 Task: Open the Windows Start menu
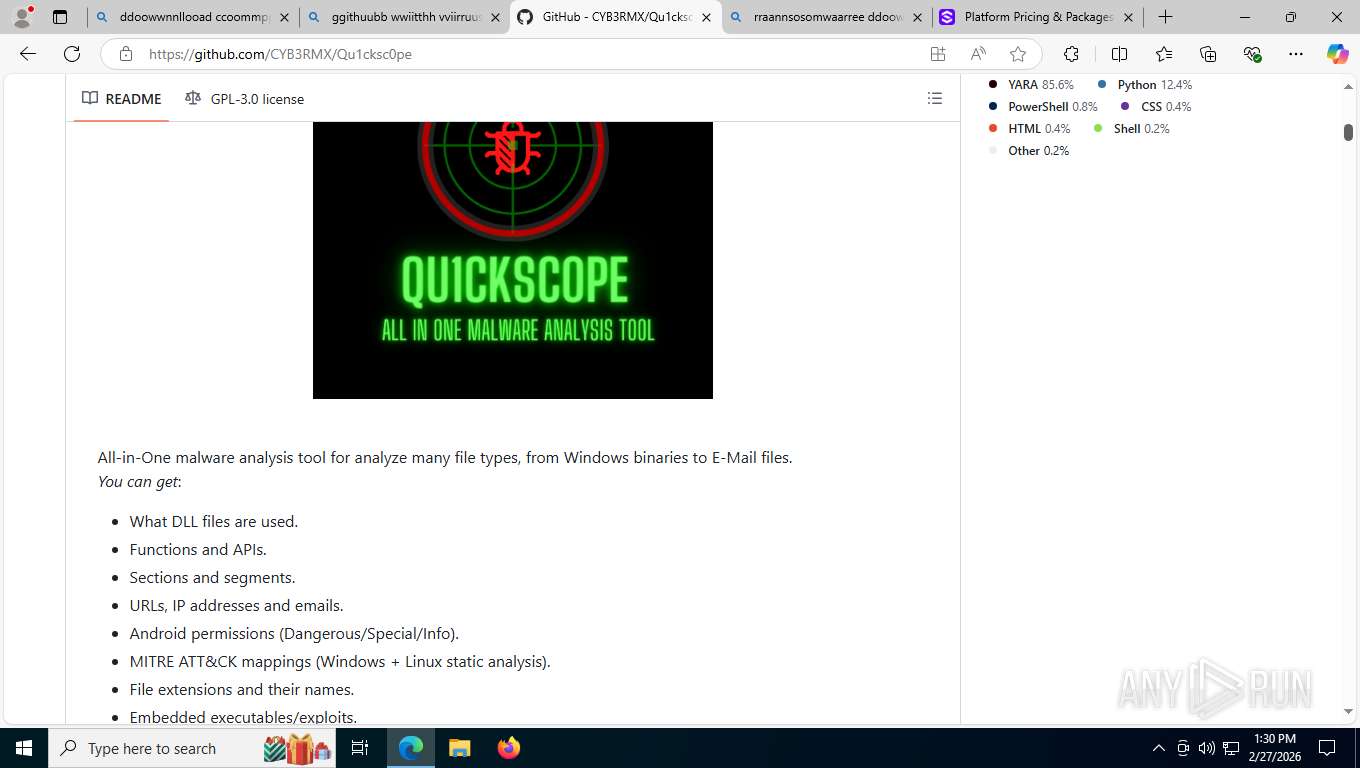click(x=23, y=748)
